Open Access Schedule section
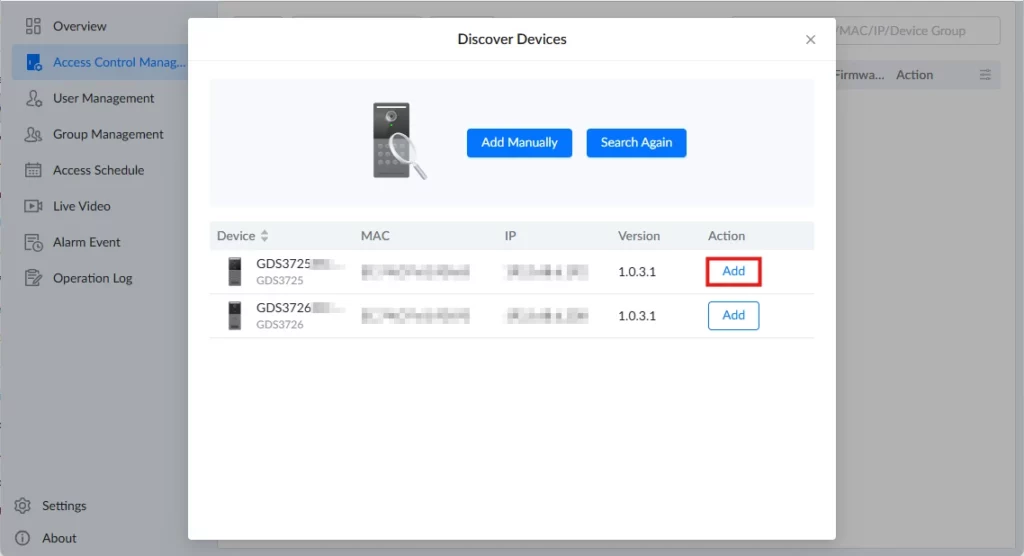Image resolution: width=1024 pixels, height=556 pixels. point(99,170)
